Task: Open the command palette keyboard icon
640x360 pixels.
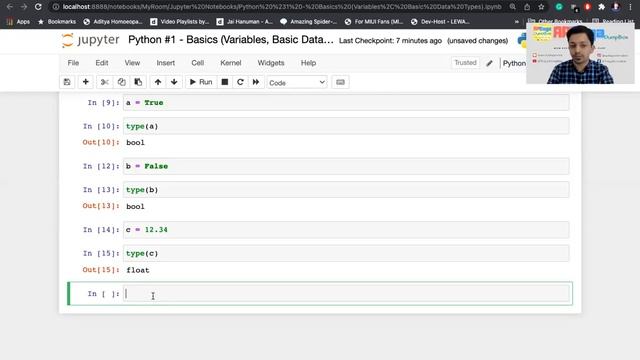Action: pos(340,82)
